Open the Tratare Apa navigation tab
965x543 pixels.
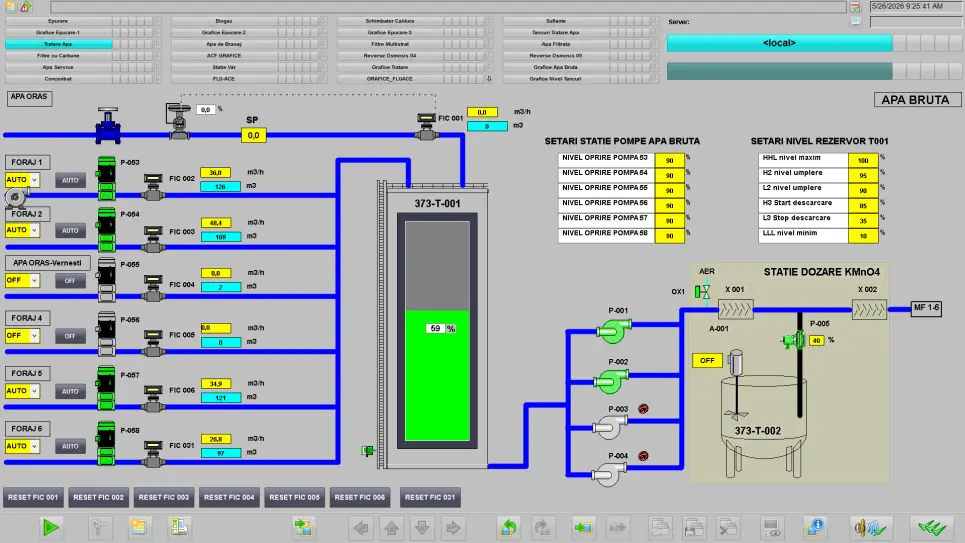[58, 44]
